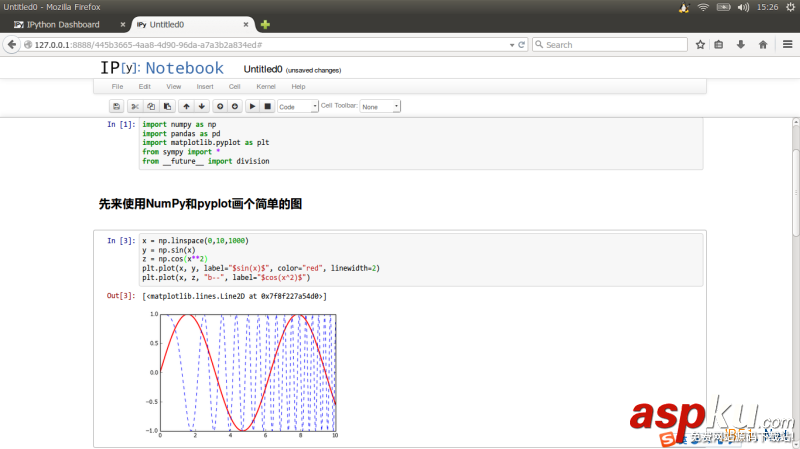Interrupt the kernel with stop button
Screen dimensions: 800x449
pyautogui.click(x=267, y=106)
